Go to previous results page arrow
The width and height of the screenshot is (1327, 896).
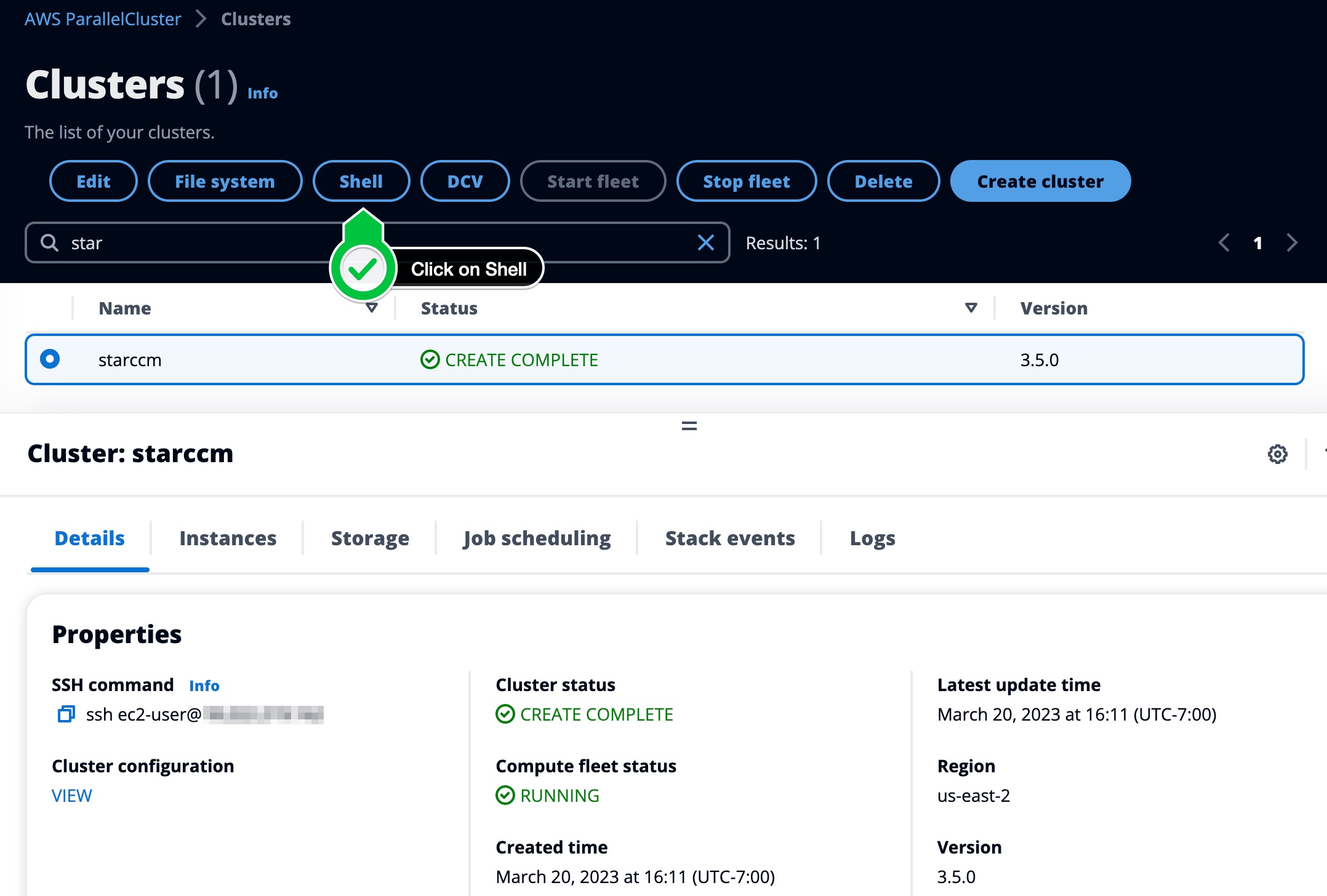pos(1224,242)
